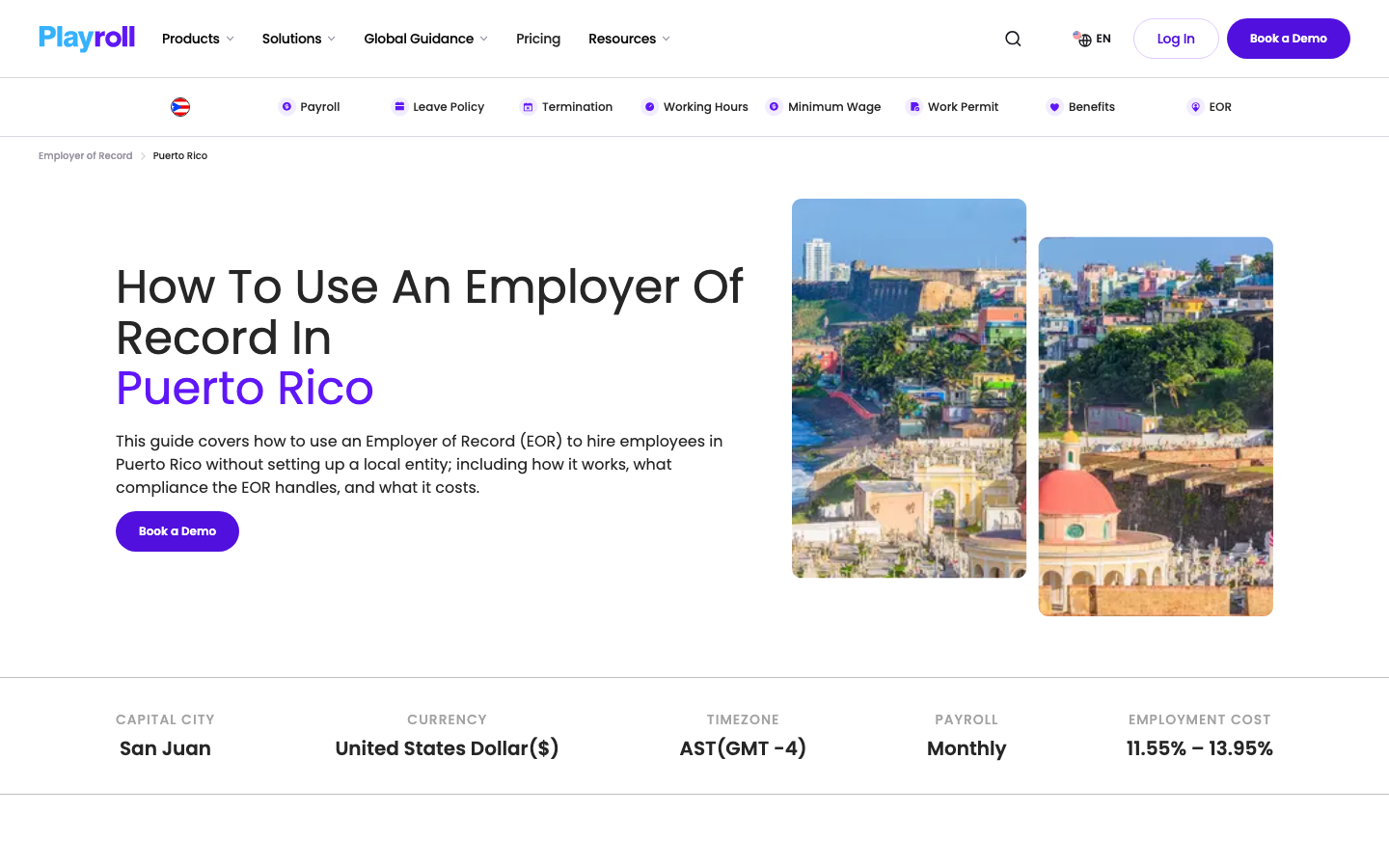Click the EOR pin icon

pyautogui.click(x=1195, y=107)
